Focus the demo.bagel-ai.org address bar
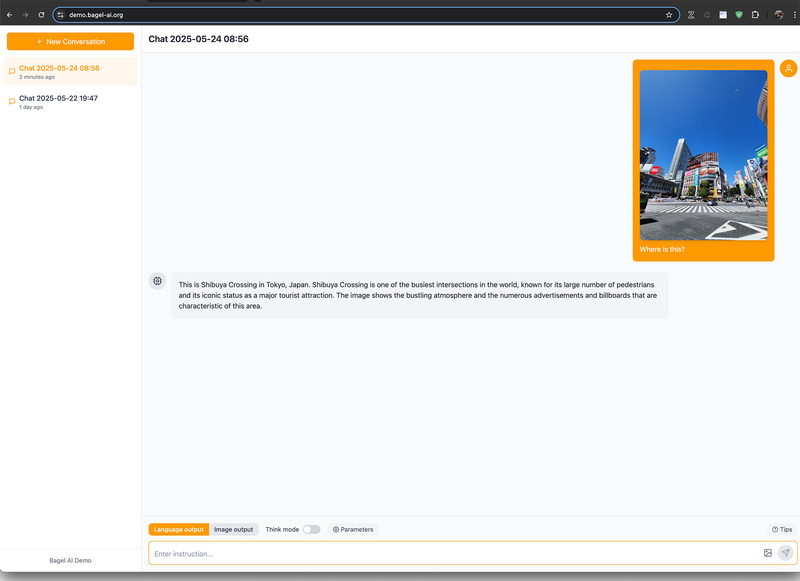The image size is (800, 581). tap(366, 15)
